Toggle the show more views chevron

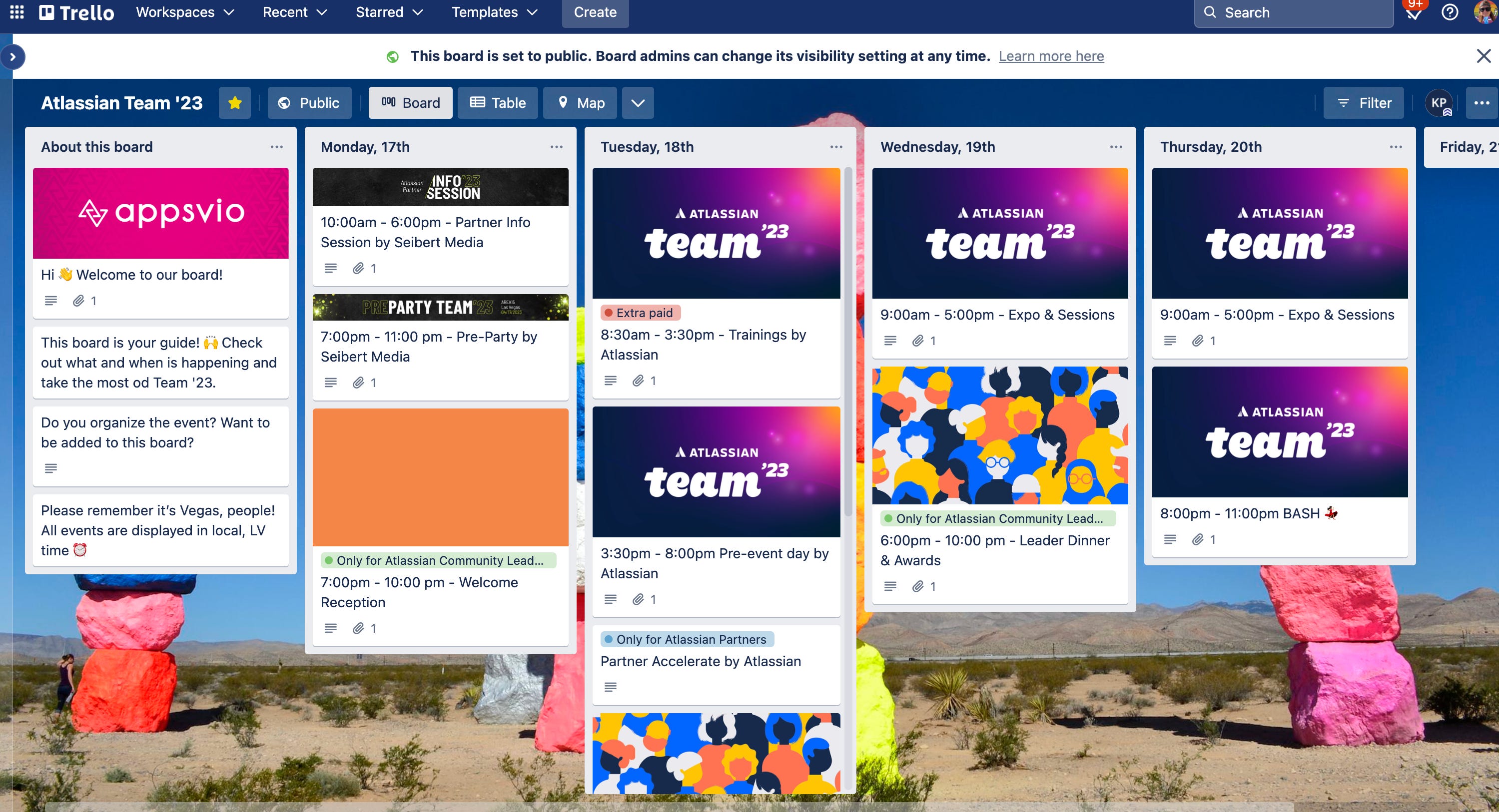[x=637, y=101]
